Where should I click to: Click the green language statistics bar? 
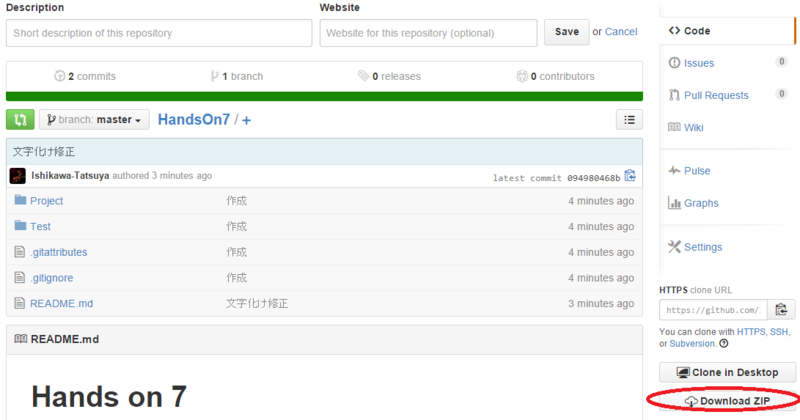[324, 96]
